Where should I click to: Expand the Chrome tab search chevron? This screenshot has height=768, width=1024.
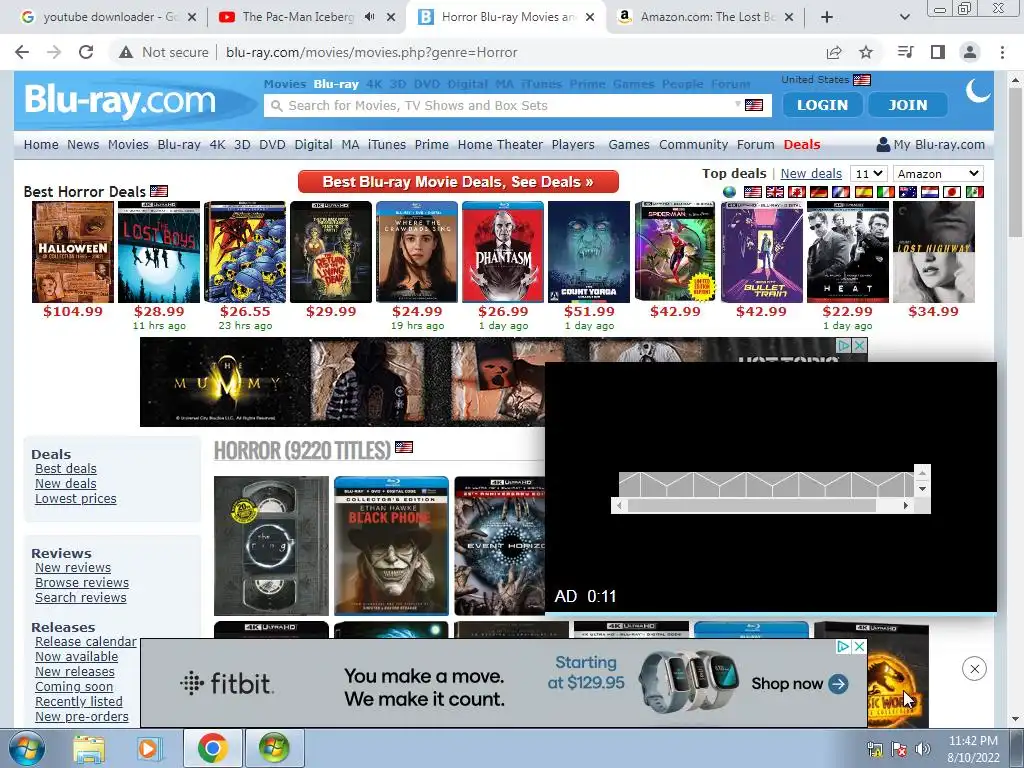tap(904, 18)
